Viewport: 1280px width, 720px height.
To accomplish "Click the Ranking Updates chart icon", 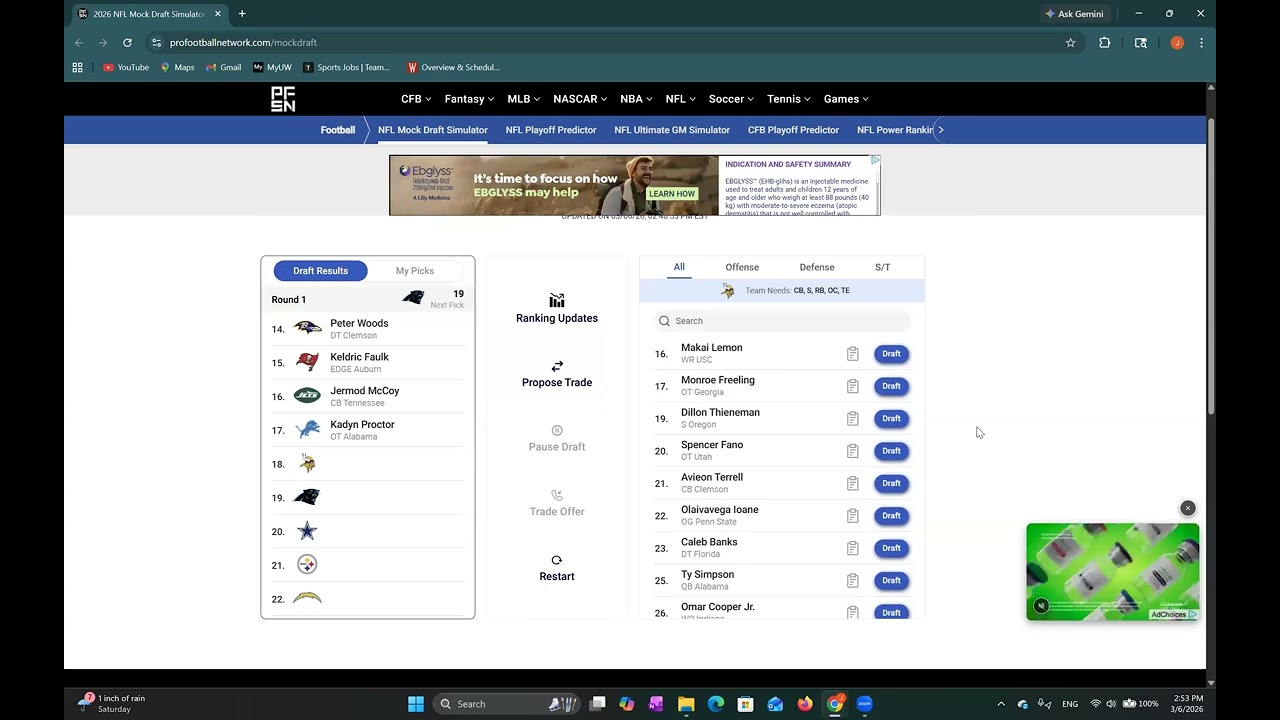I will [x=557, y=301].
